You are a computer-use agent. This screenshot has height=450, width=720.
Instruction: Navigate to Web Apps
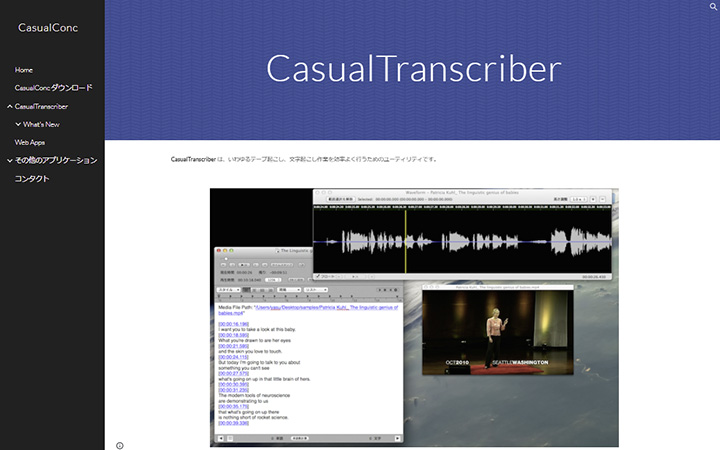coord(30,142)
